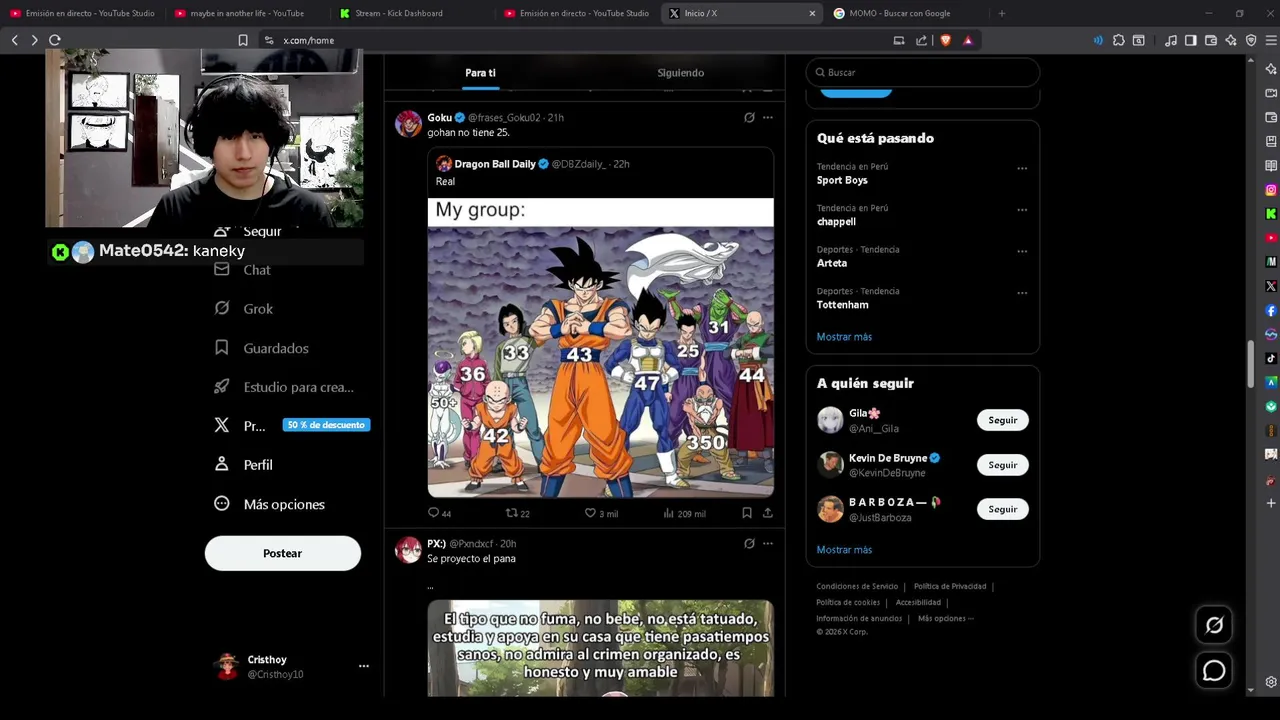Open more options on PX:) post

(768, 544)
